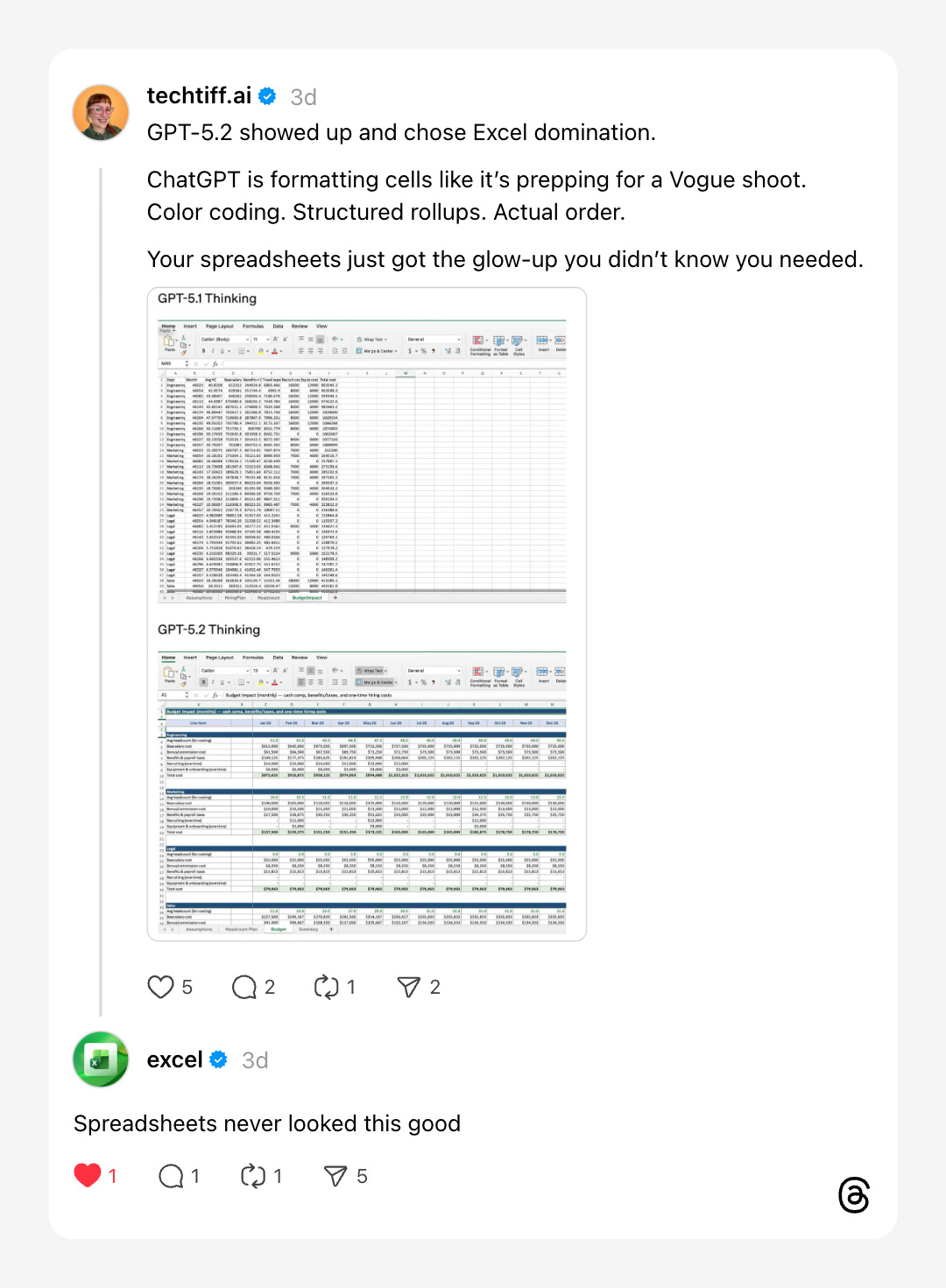This screenshot has width=946, height=1288.
Task: Toggle bold formatting in the ribbon
Action: point(204,681)
